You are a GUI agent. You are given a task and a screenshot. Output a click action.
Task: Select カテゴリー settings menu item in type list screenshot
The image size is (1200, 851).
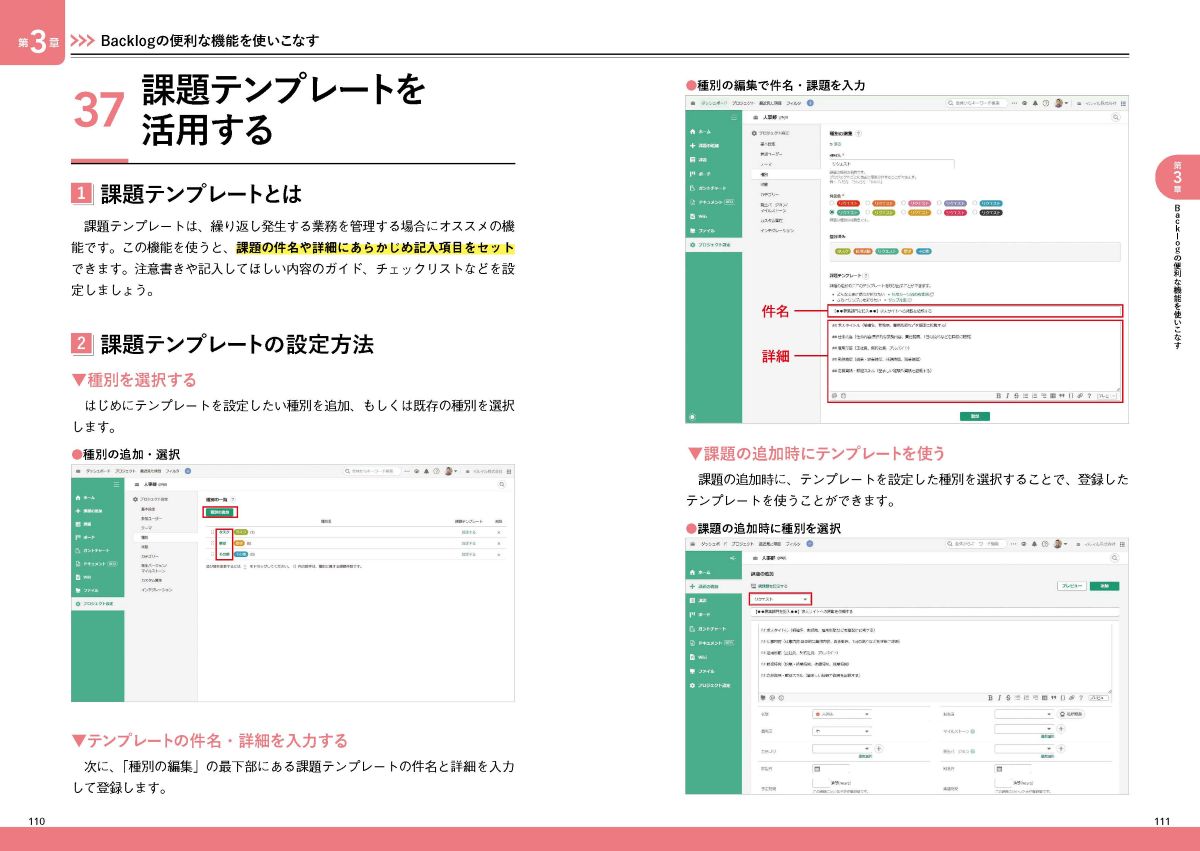point(151,556)
